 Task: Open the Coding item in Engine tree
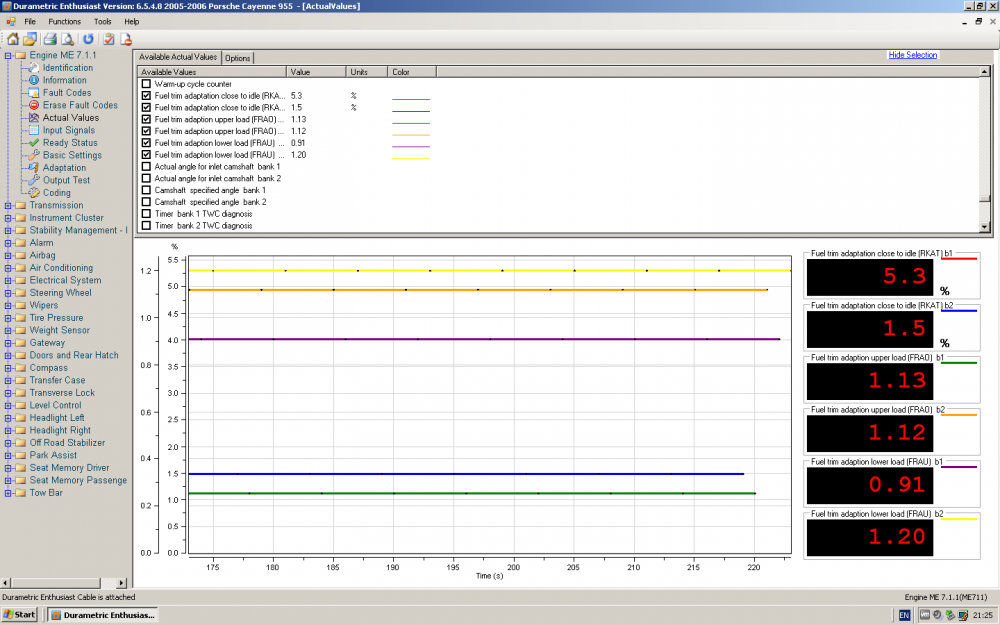(34, 193)
